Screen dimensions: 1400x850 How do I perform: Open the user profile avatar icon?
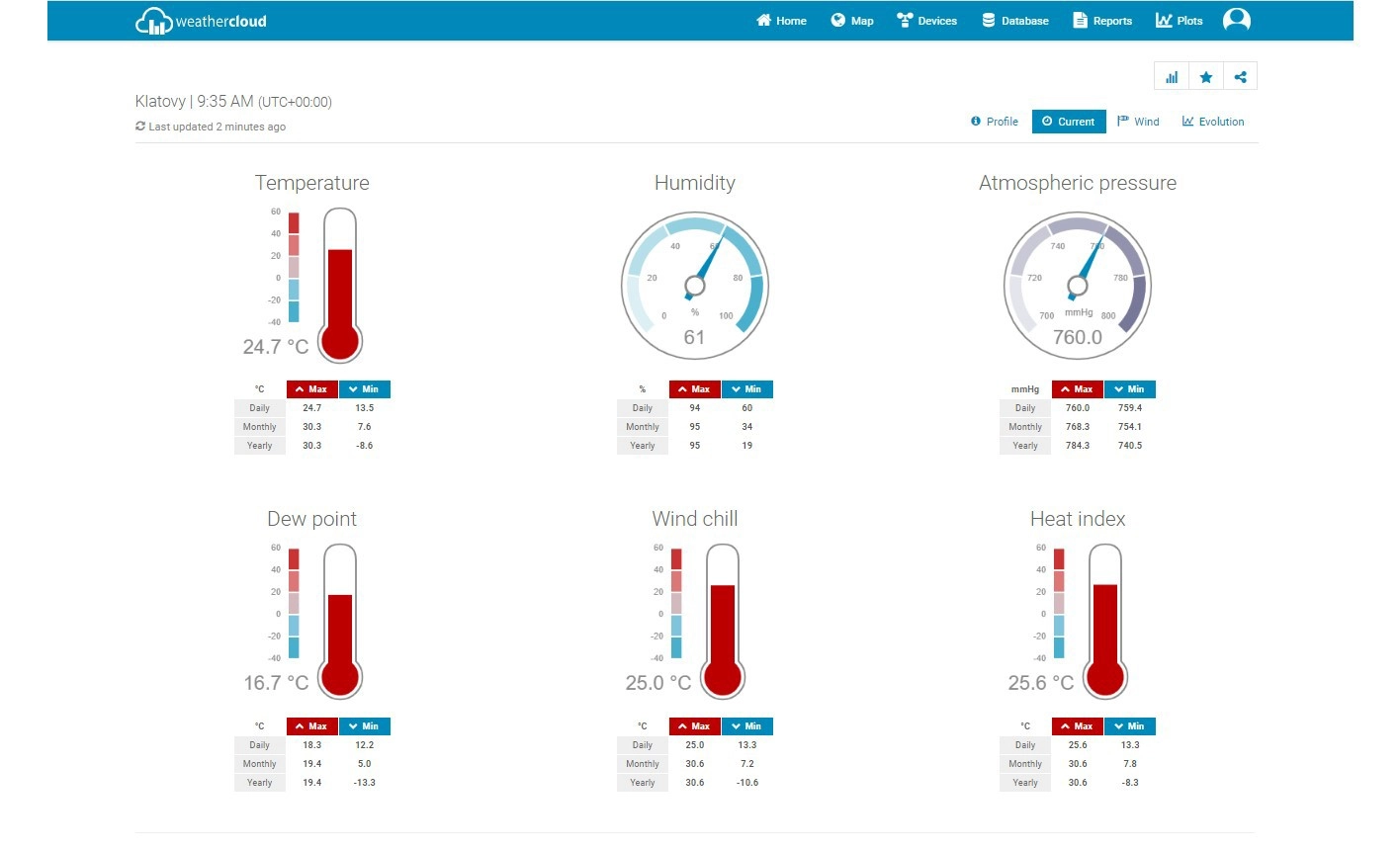[x=1236, y=20]
